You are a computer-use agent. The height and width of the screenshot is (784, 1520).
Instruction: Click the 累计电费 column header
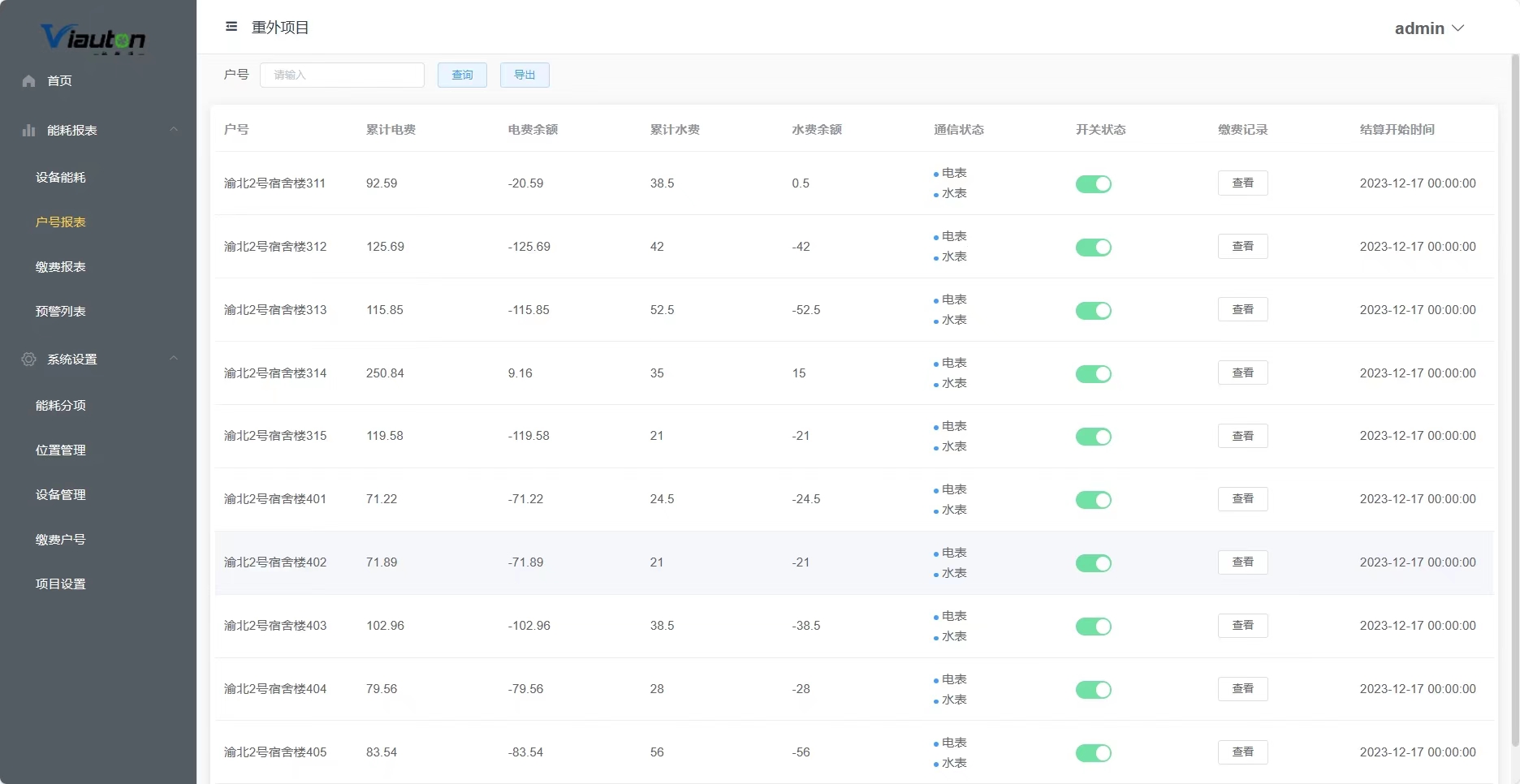(x=391, y=130)
